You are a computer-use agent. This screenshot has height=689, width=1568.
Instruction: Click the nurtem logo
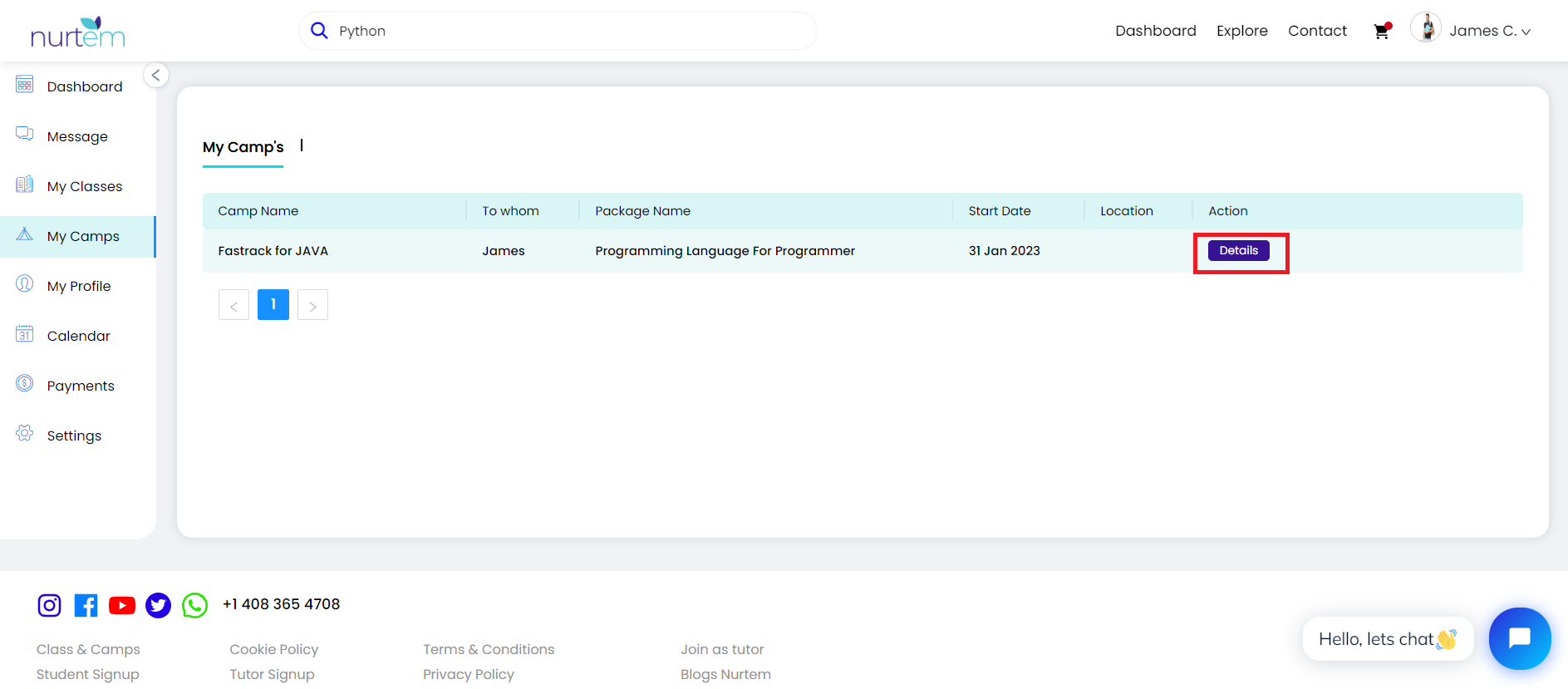78,32
